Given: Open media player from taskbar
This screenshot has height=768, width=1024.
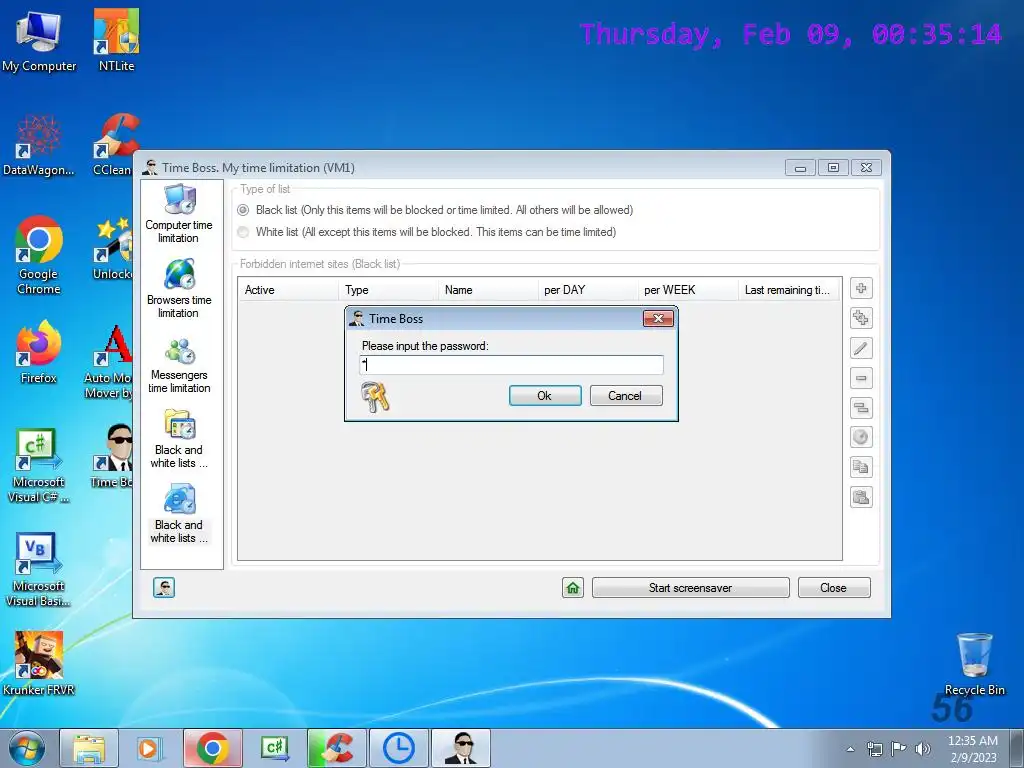Looking at the screenshot, I should [150, 748].
